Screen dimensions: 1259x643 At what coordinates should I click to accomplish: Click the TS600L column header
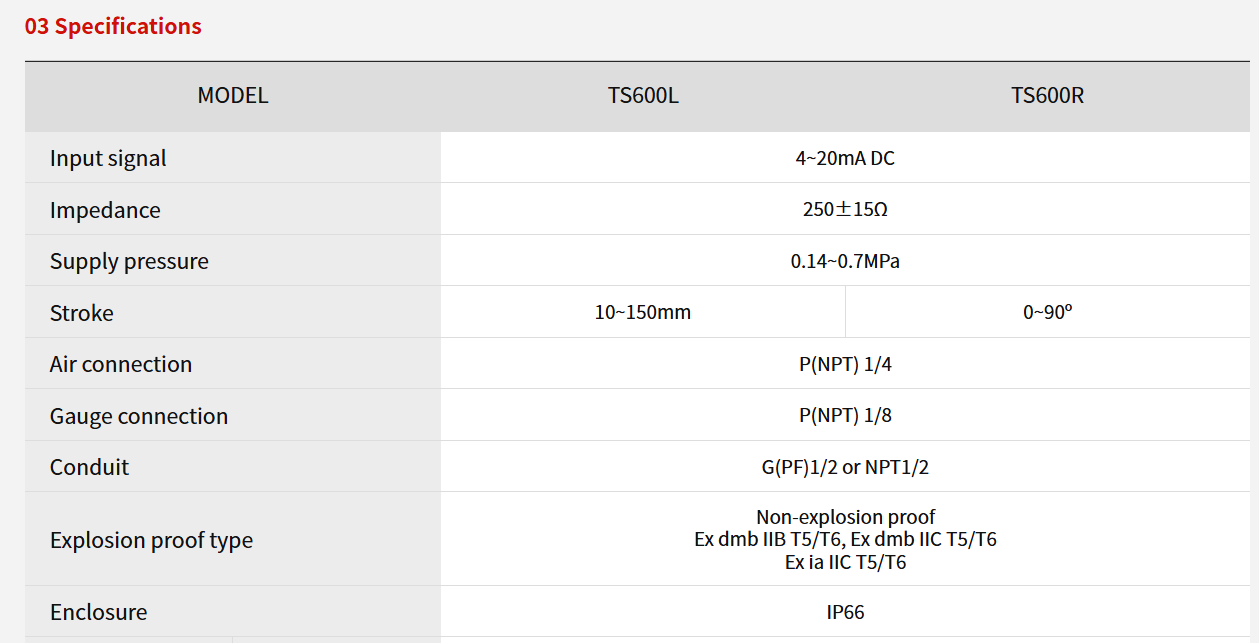tap(643, 96)
